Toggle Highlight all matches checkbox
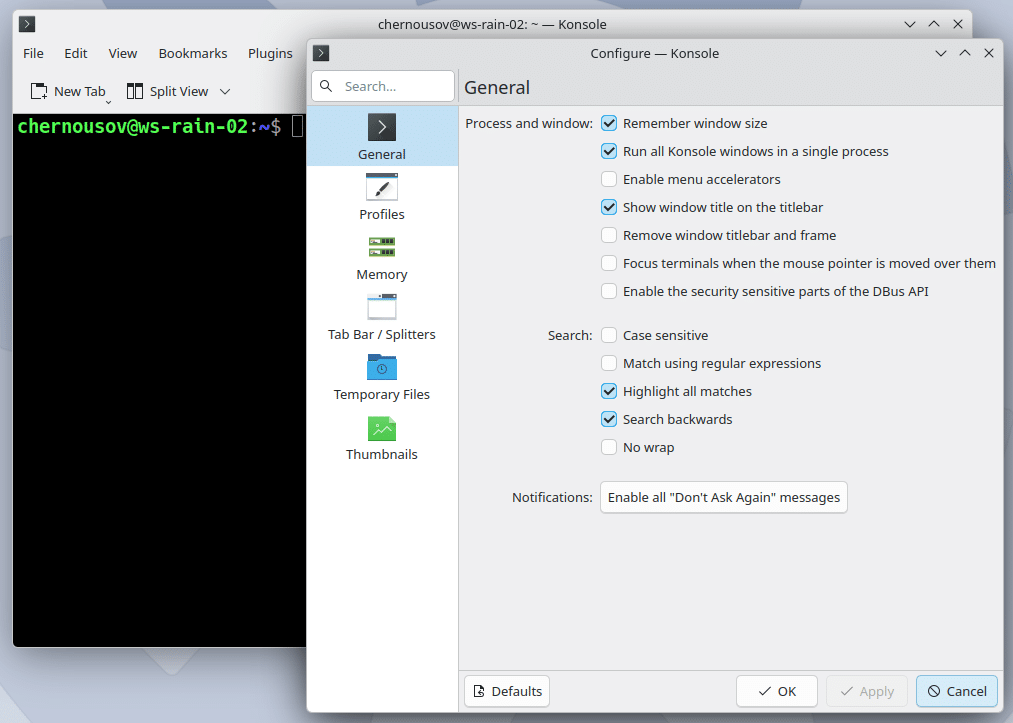Viewport: 1013px width, 723px height. click(609, 392)
